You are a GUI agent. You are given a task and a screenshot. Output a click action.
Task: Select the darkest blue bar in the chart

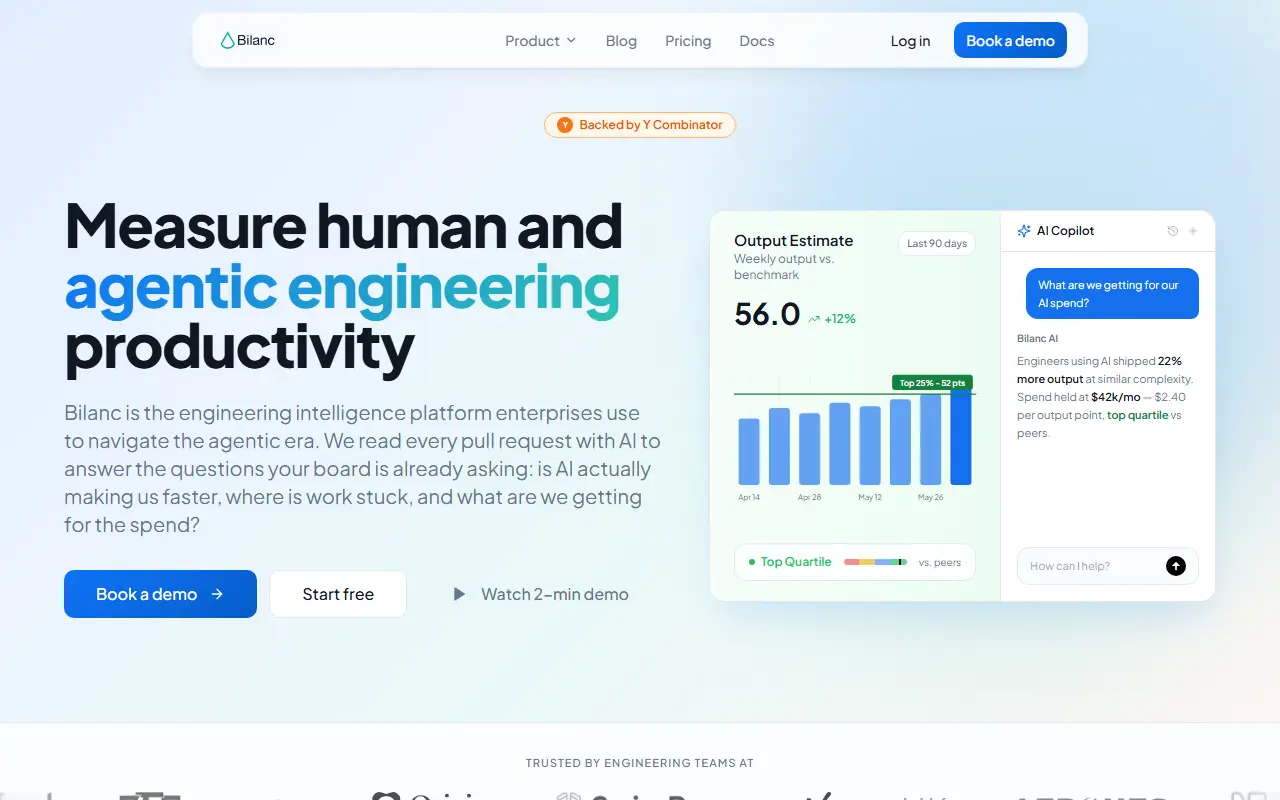[961, 436]
